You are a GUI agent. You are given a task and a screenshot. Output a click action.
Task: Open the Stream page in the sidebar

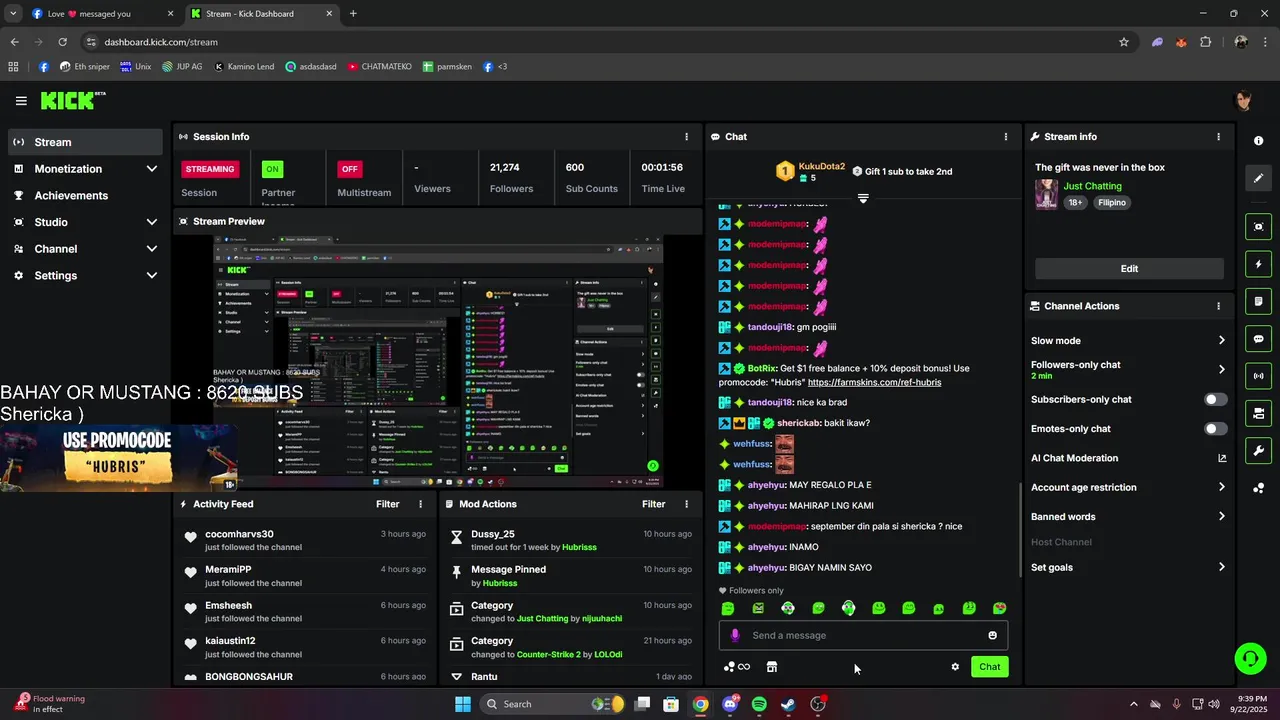pyautogui.click(x=85, y=142)
